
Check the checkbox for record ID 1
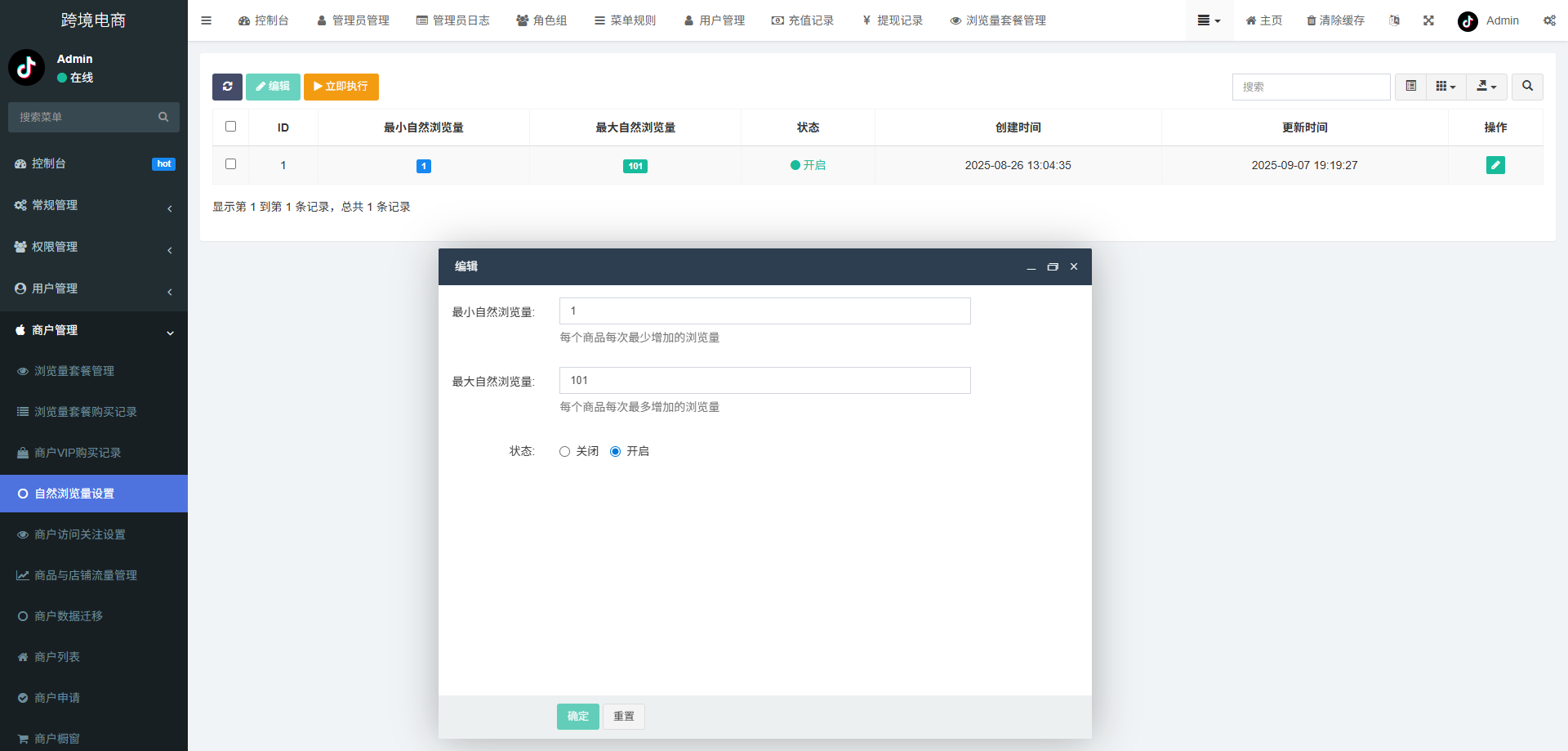(x=230, y=163)
